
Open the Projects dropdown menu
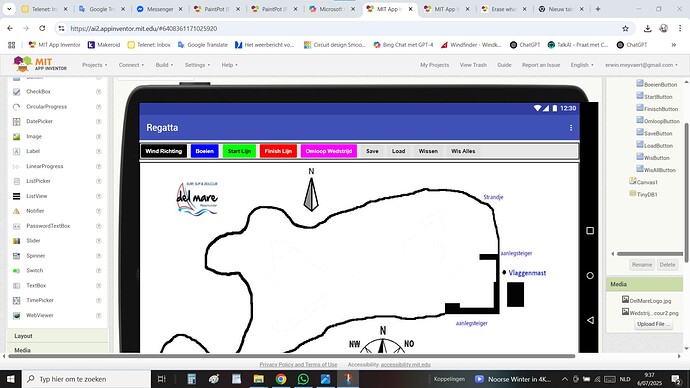94,65
